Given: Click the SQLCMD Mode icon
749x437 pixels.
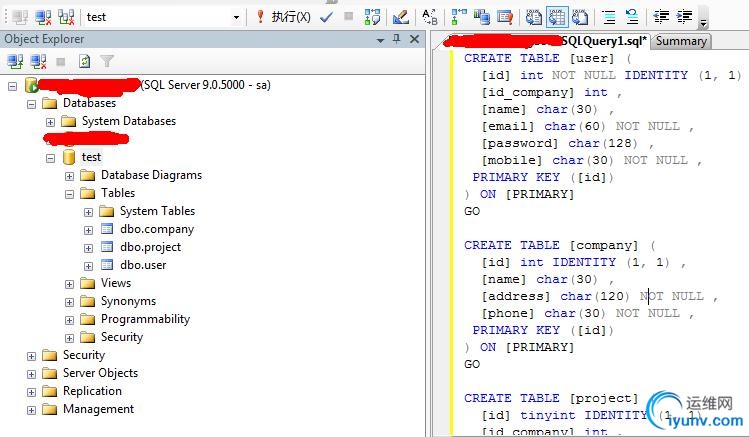Looking at the screenshot, I should coord(505,17).
